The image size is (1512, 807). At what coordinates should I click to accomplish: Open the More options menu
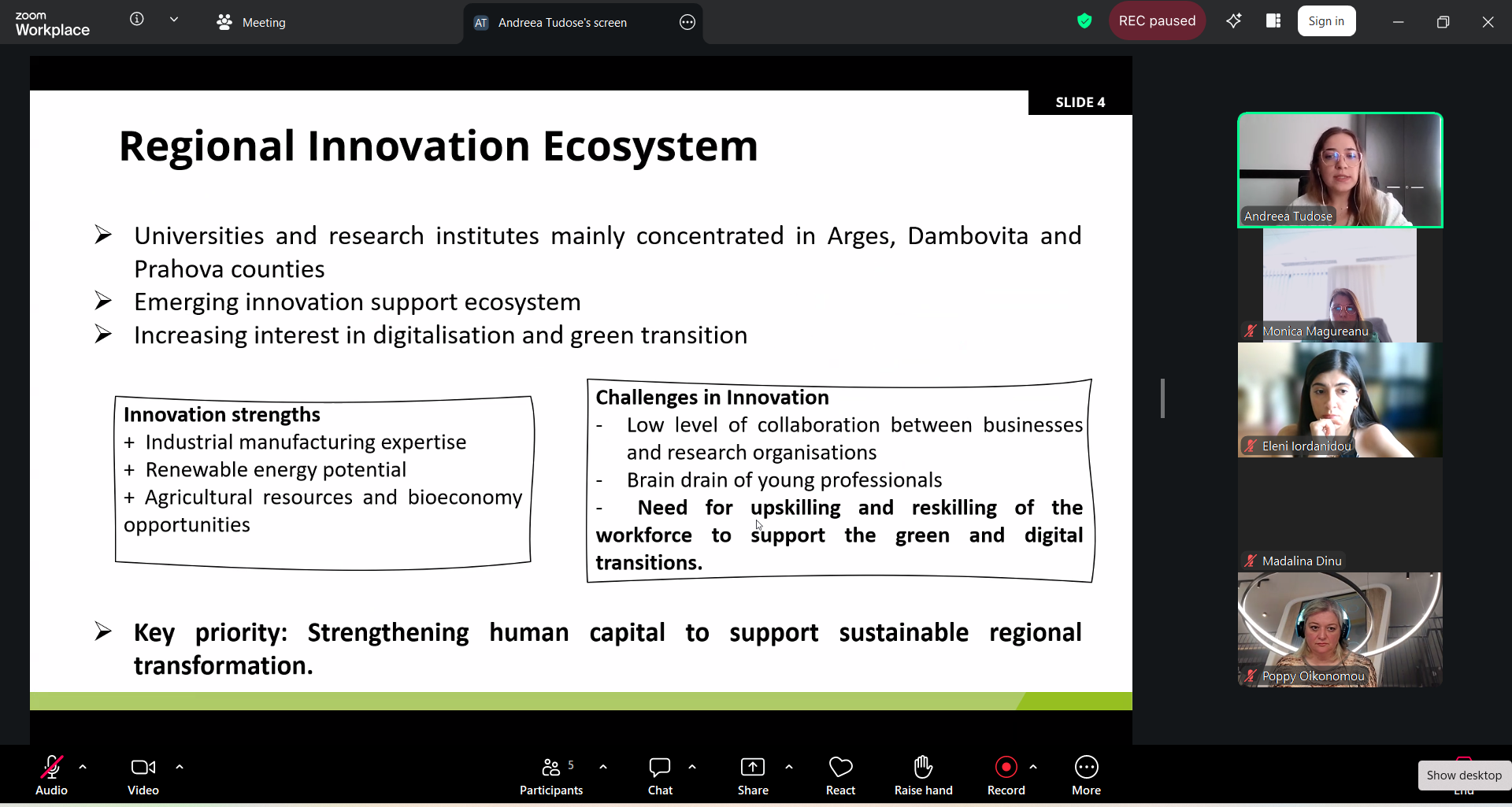pyautogui.click(x=1086, y=776)
